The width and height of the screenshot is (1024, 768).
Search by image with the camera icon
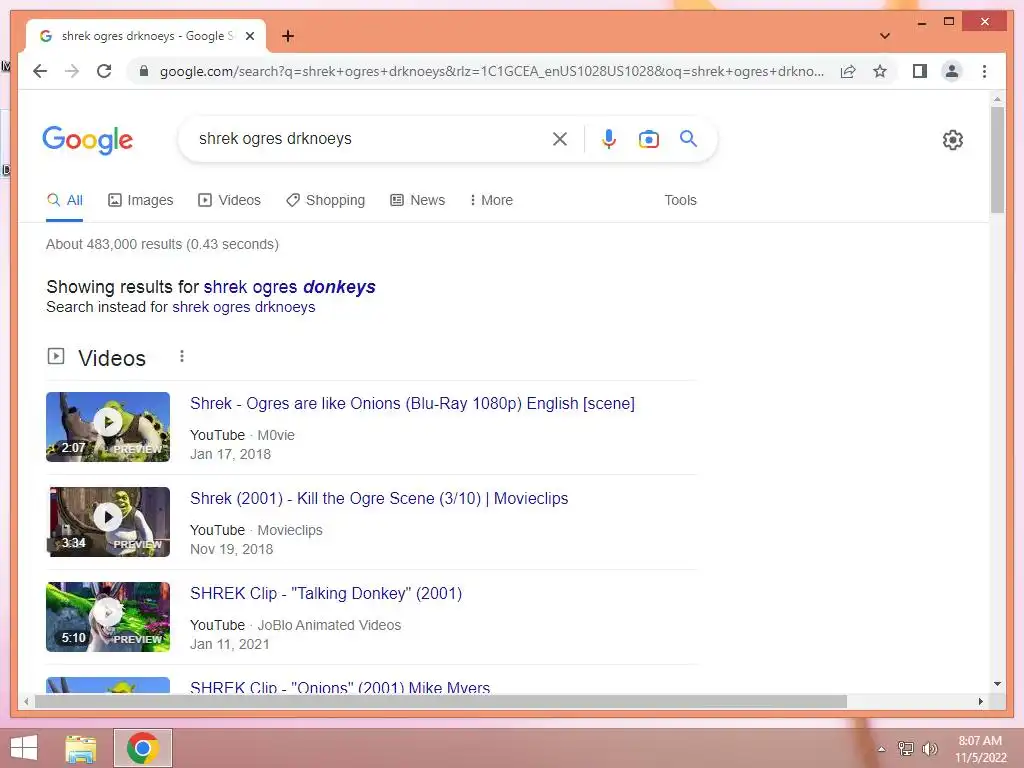(648, 139)
